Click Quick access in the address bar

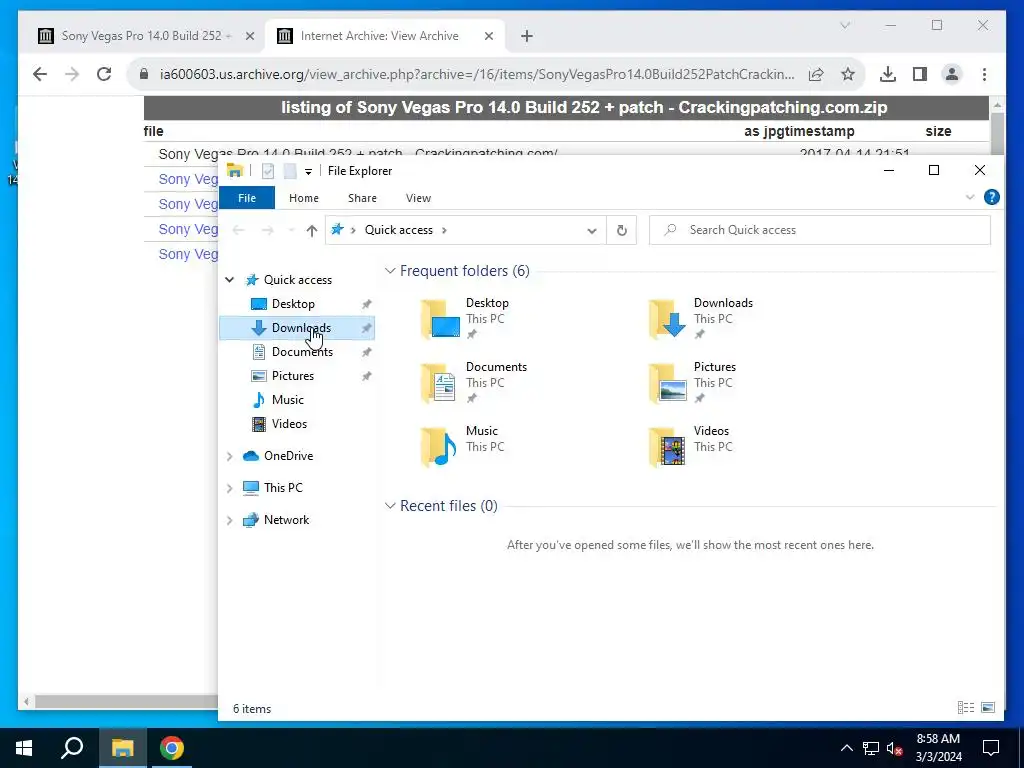[398, 230]
